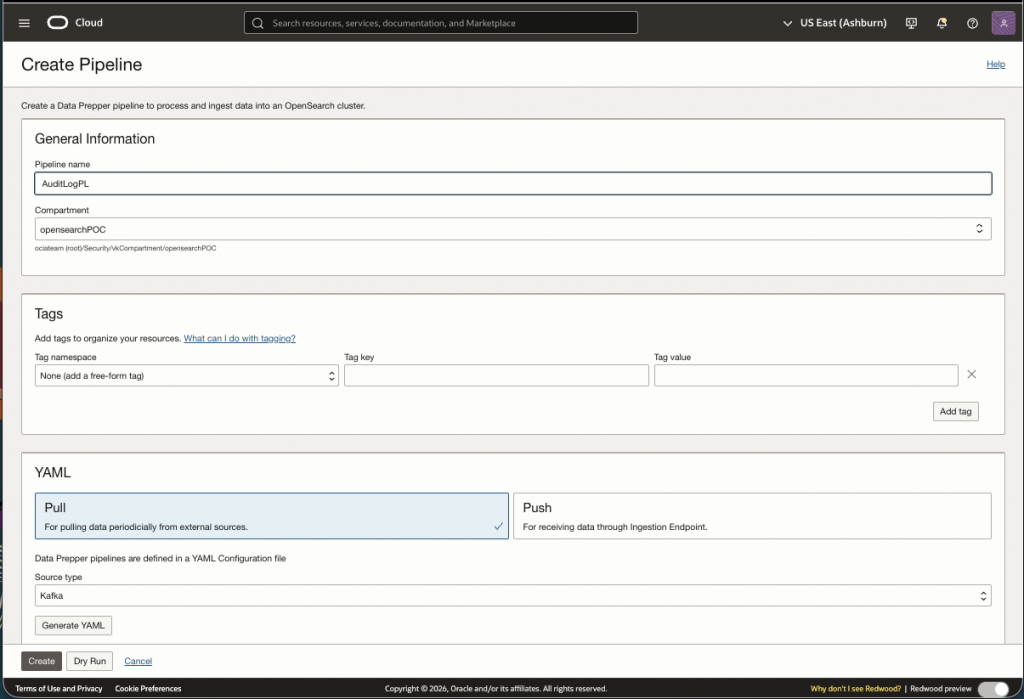Select the Pull pipeline option
The image size is (1024, 699).
271,516
